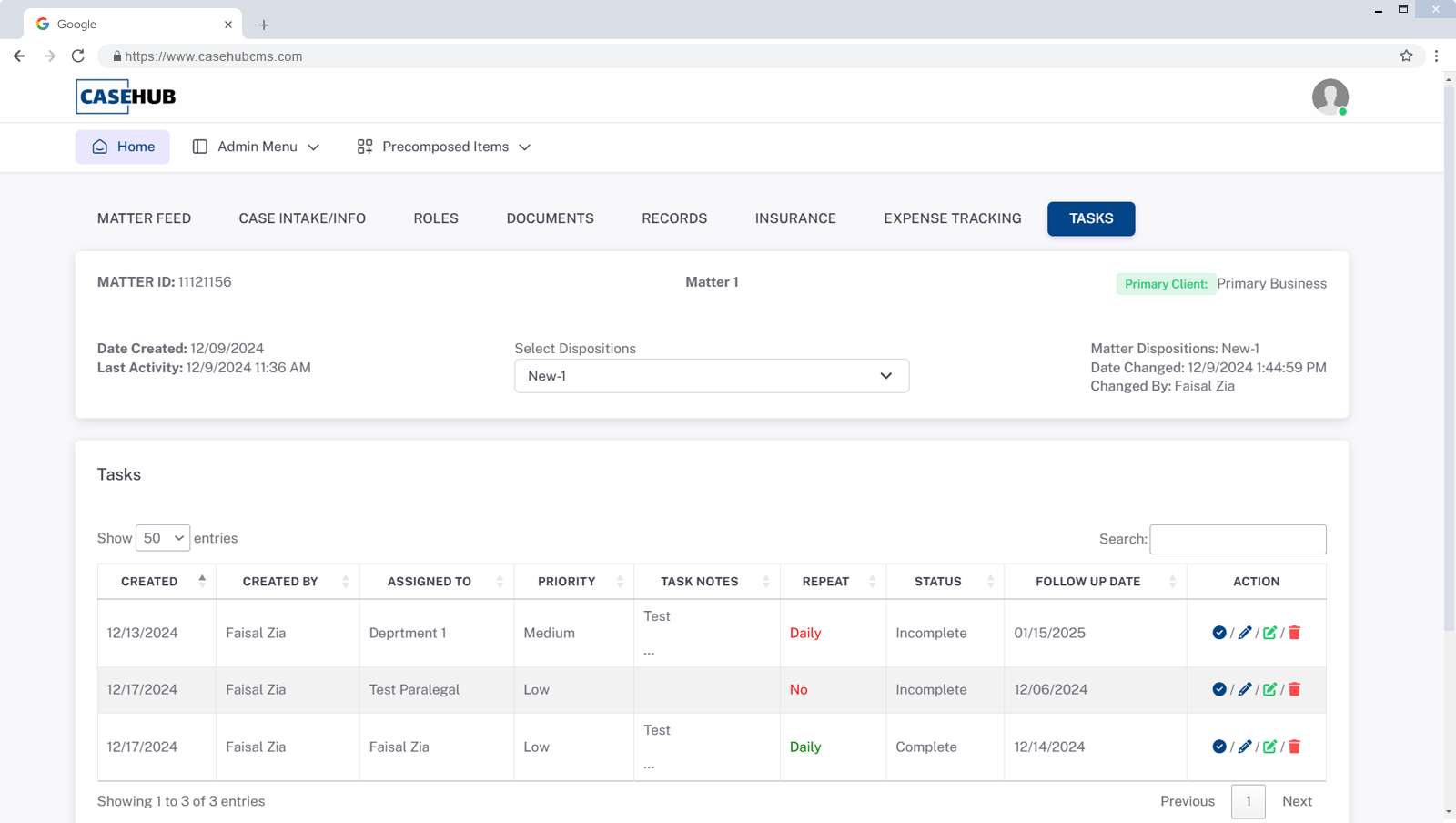Expand the Show entries dropdown set to 50
Image resolution: width=1456 pixels, height=823 pixels.
162,538
